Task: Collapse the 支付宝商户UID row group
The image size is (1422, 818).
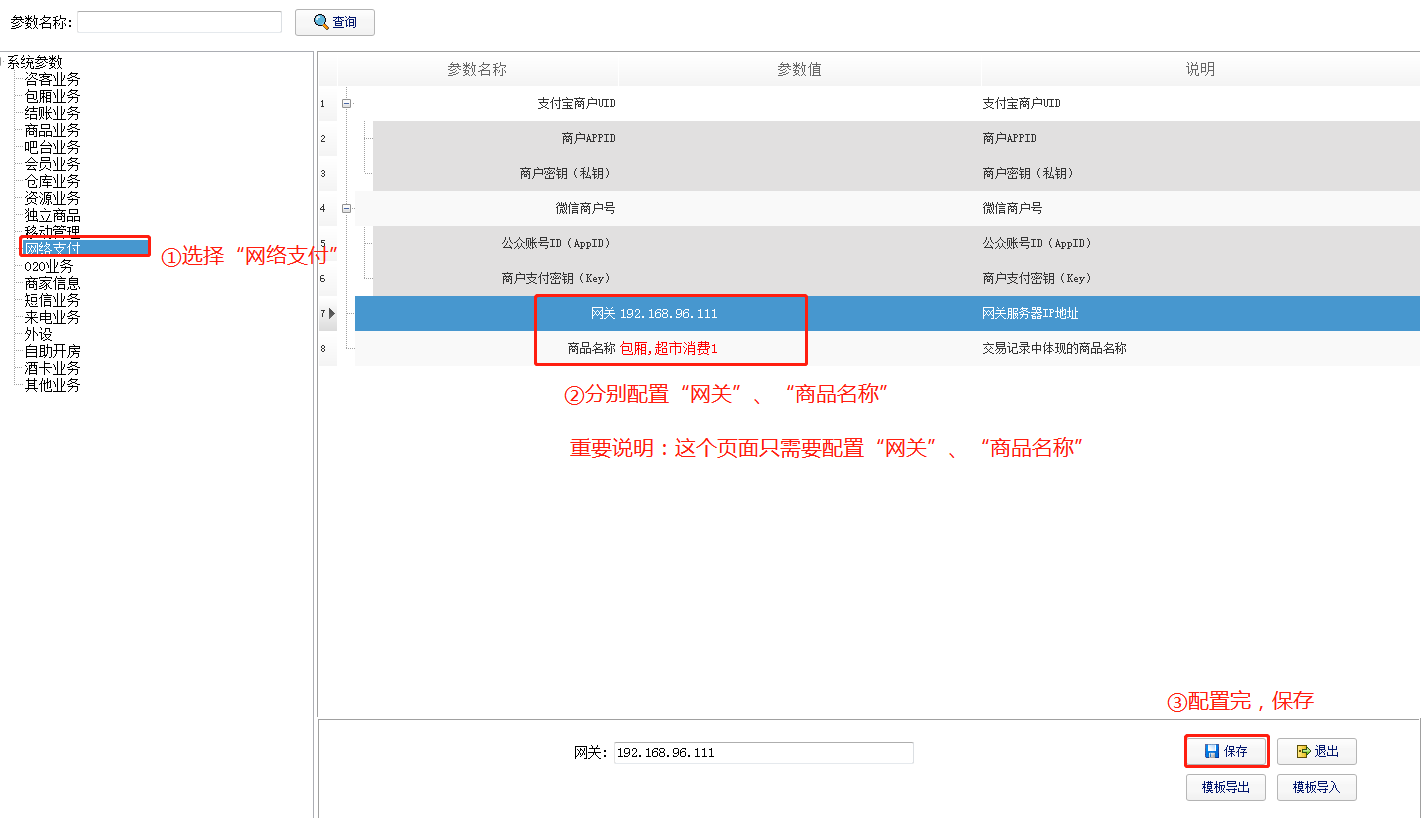Action: coord(347,103)
